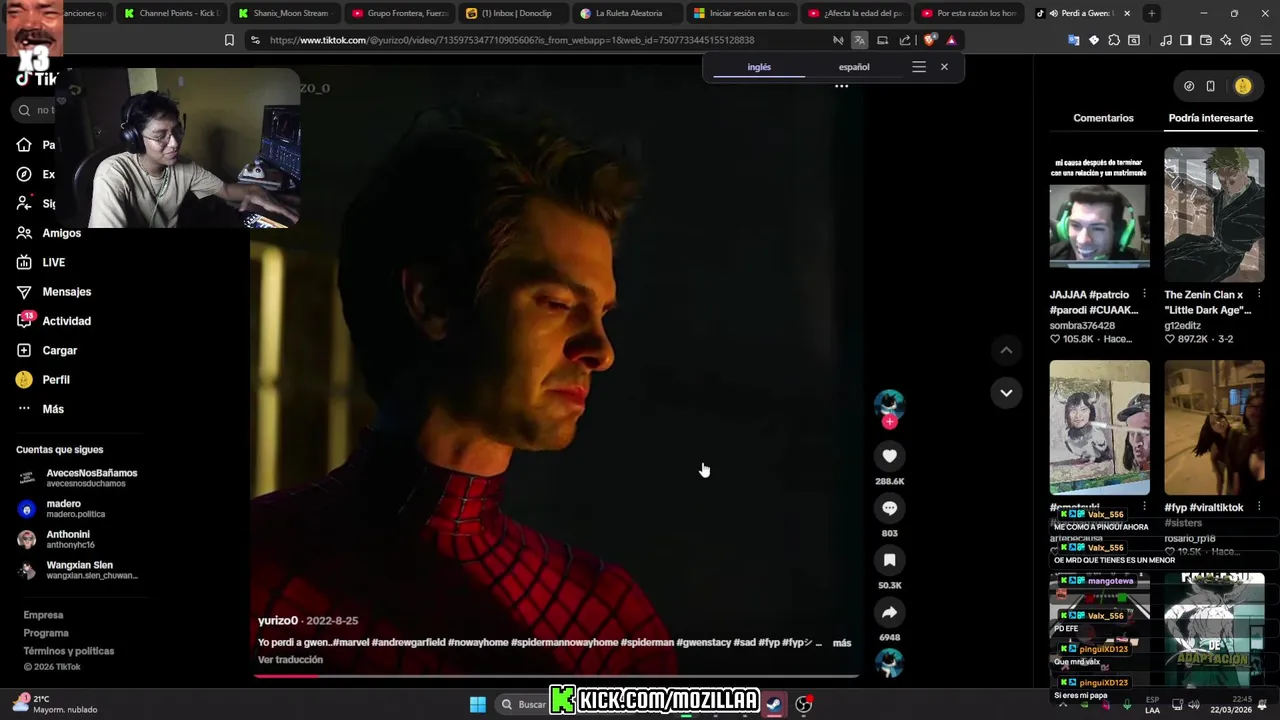Open JAJJAA #patrcio recommended video thumbnail
The width and height of the screenshot is (1280, 720).
[1099, 215]
